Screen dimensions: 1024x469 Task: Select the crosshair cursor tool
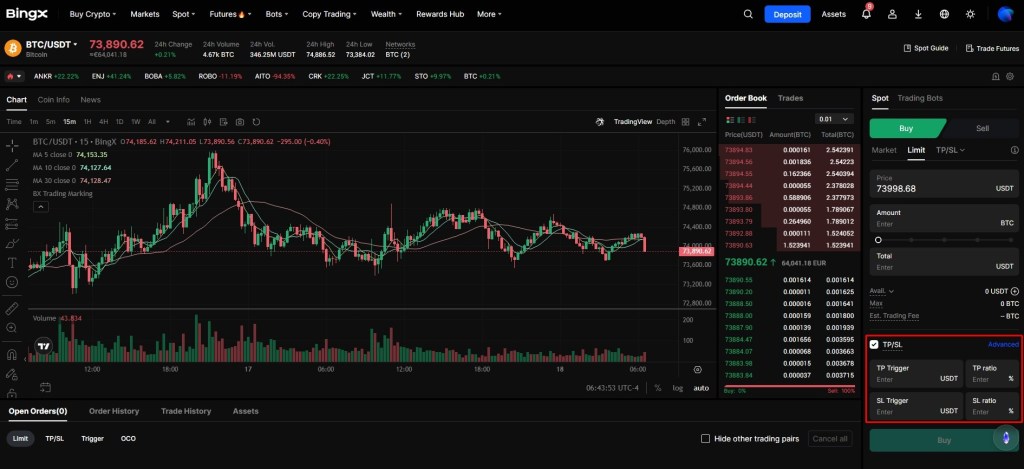(x=12, y=145)
